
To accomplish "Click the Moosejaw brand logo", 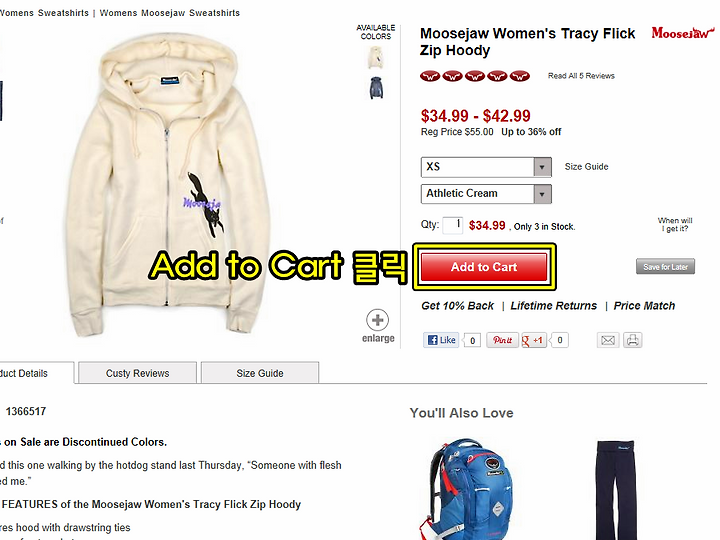I will click(683, 33).
